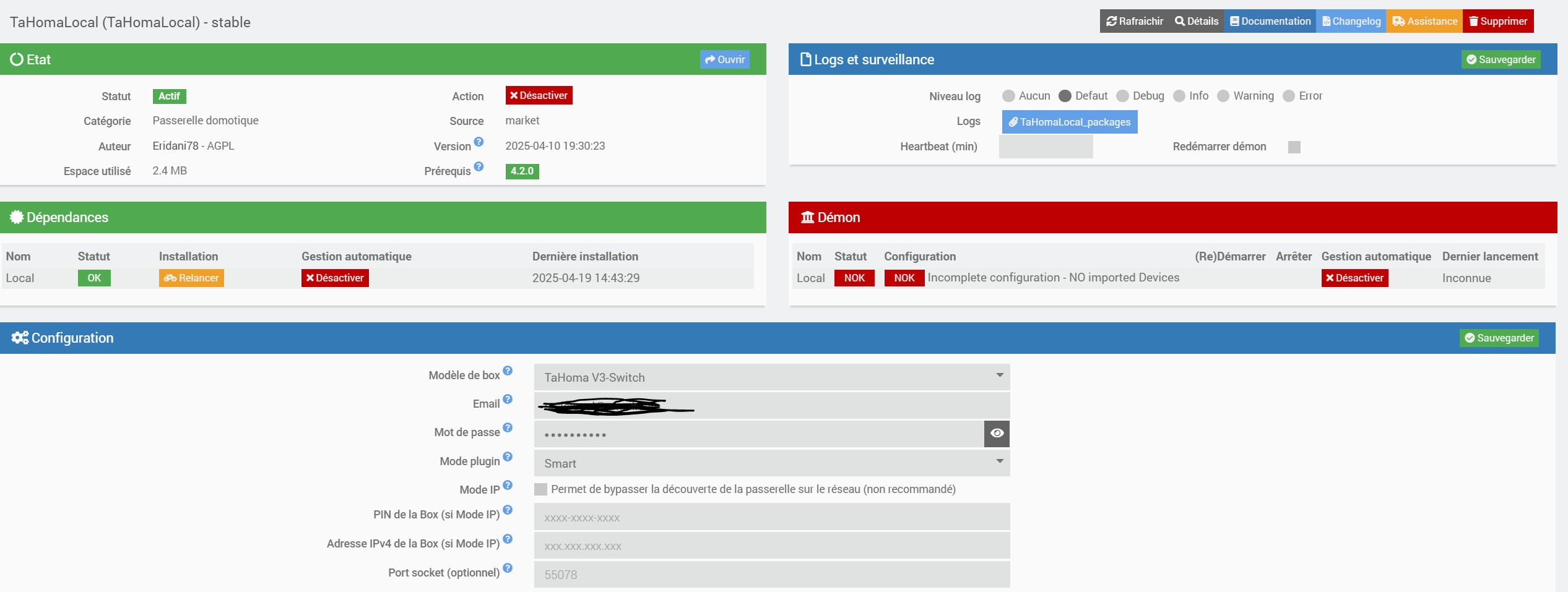Click the green 4.2.0 prerequisite badge

tap(522, 171)
